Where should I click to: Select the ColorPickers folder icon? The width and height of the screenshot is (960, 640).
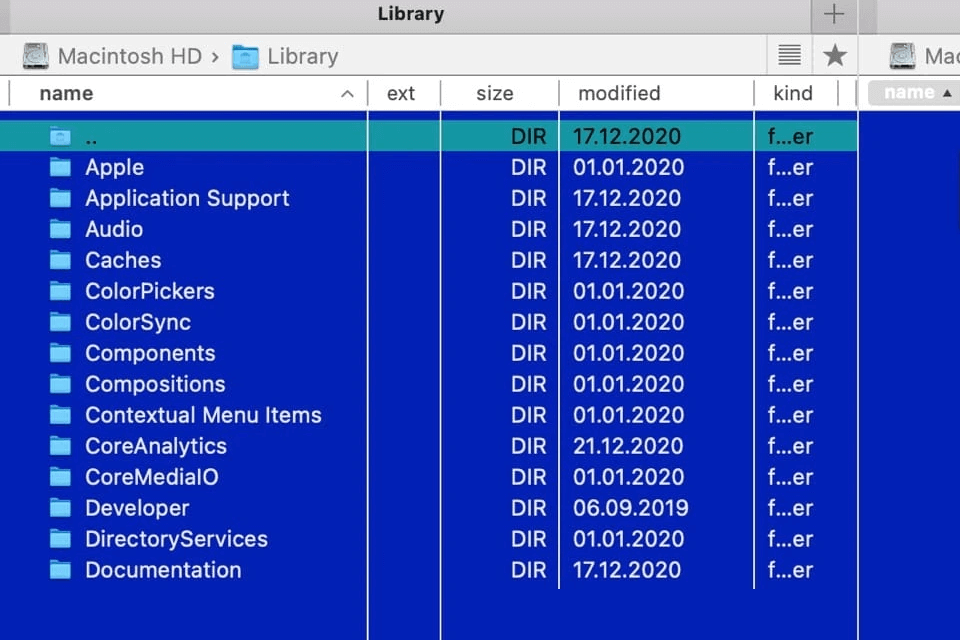60,291
